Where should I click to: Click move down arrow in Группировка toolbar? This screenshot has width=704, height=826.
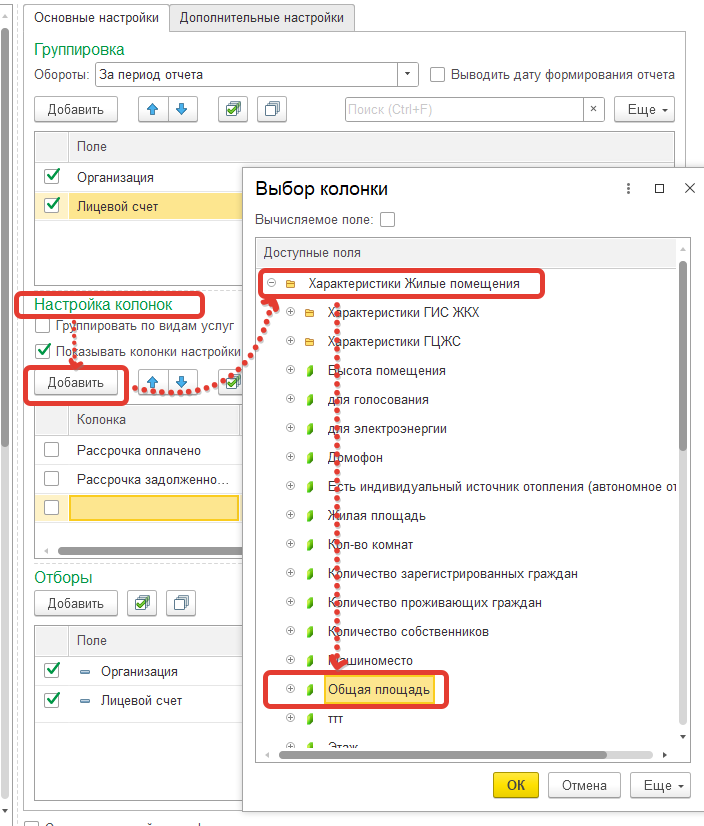click(x=181, y=109)
